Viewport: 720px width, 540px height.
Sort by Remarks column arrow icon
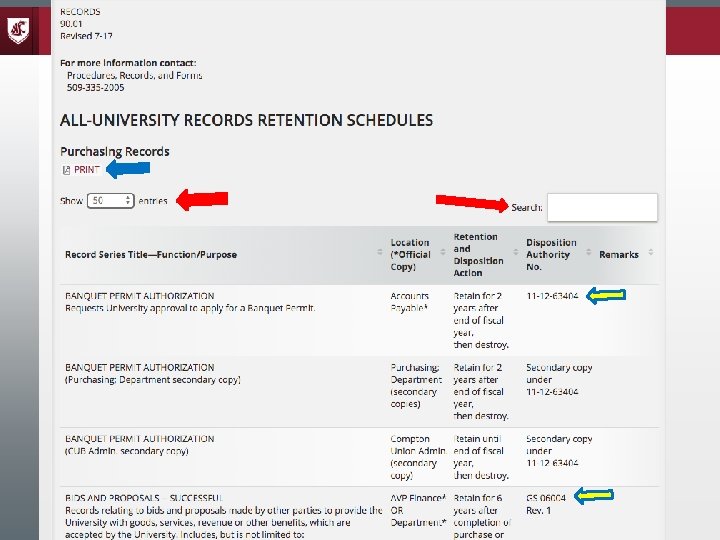[651, 252]
